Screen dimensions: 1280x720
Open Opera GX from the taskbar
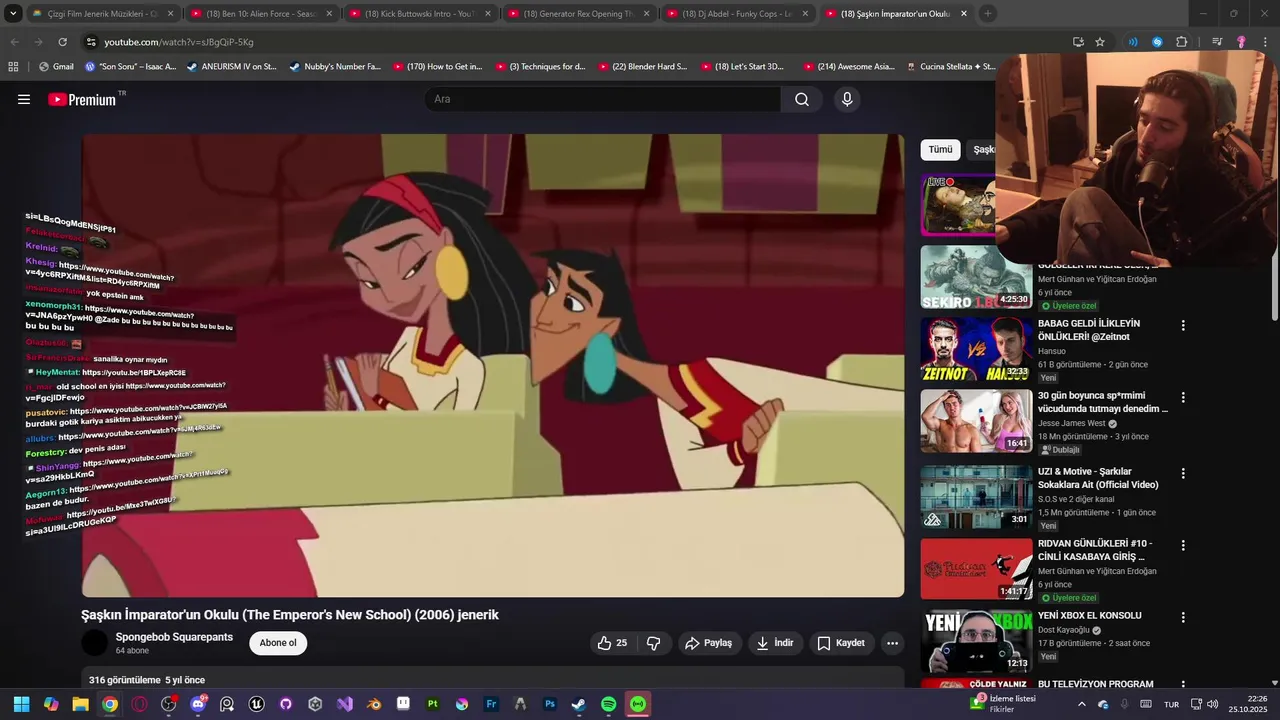coord(139,704)
